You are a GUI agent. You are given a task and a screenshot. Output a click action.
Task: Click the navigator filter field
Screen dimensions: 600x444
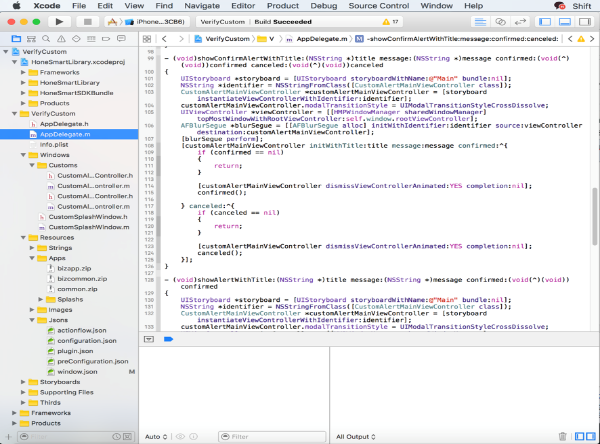[65, 437]
